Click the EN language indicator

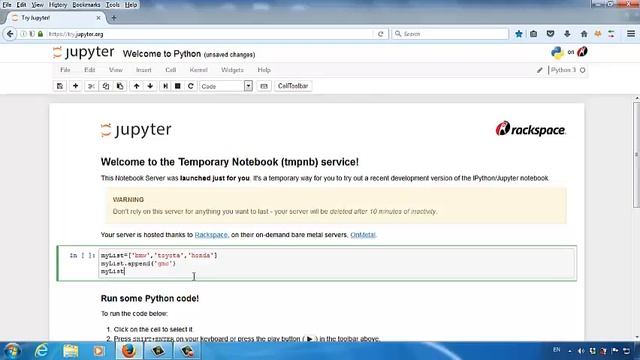click(x=556, y=350)
